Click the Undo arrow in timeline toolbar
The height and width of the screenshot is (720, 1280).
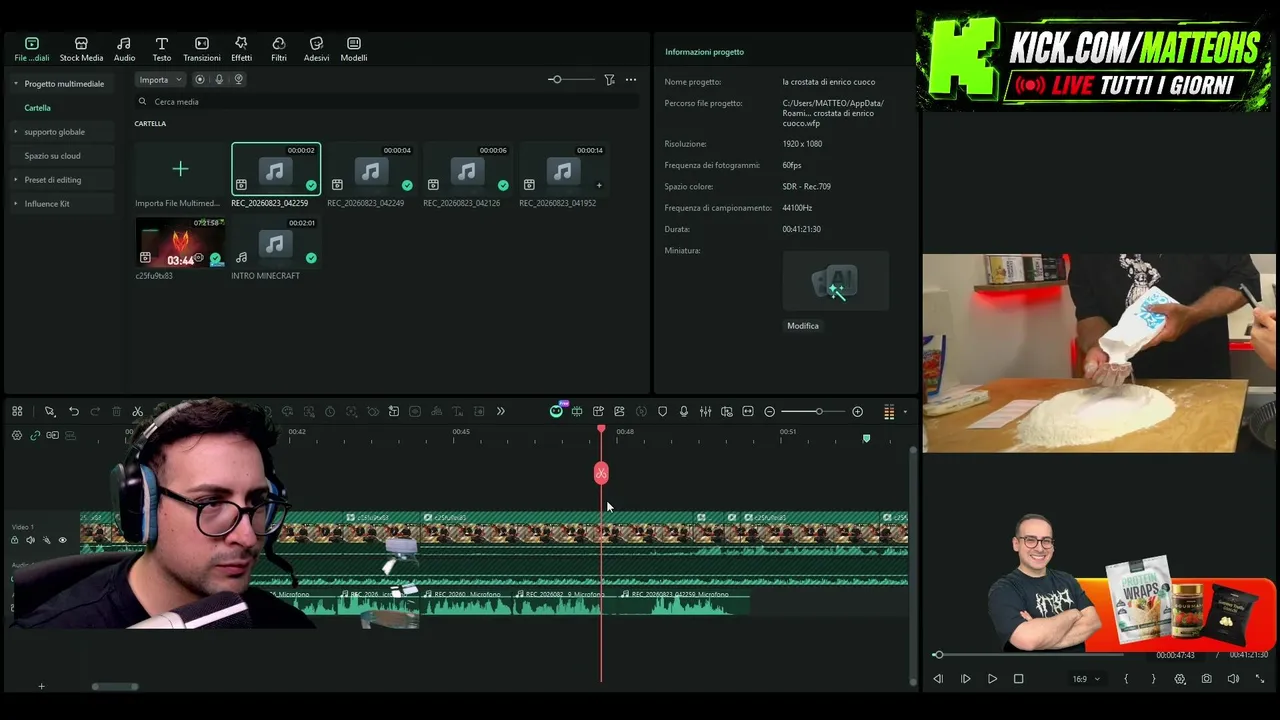point(74,412)
